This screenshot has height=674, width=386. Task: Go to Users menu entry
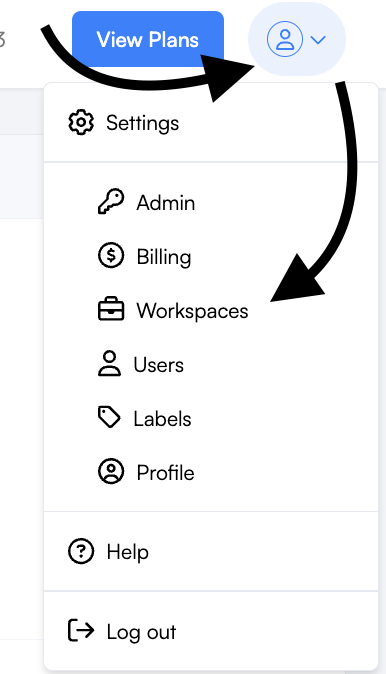159,365
